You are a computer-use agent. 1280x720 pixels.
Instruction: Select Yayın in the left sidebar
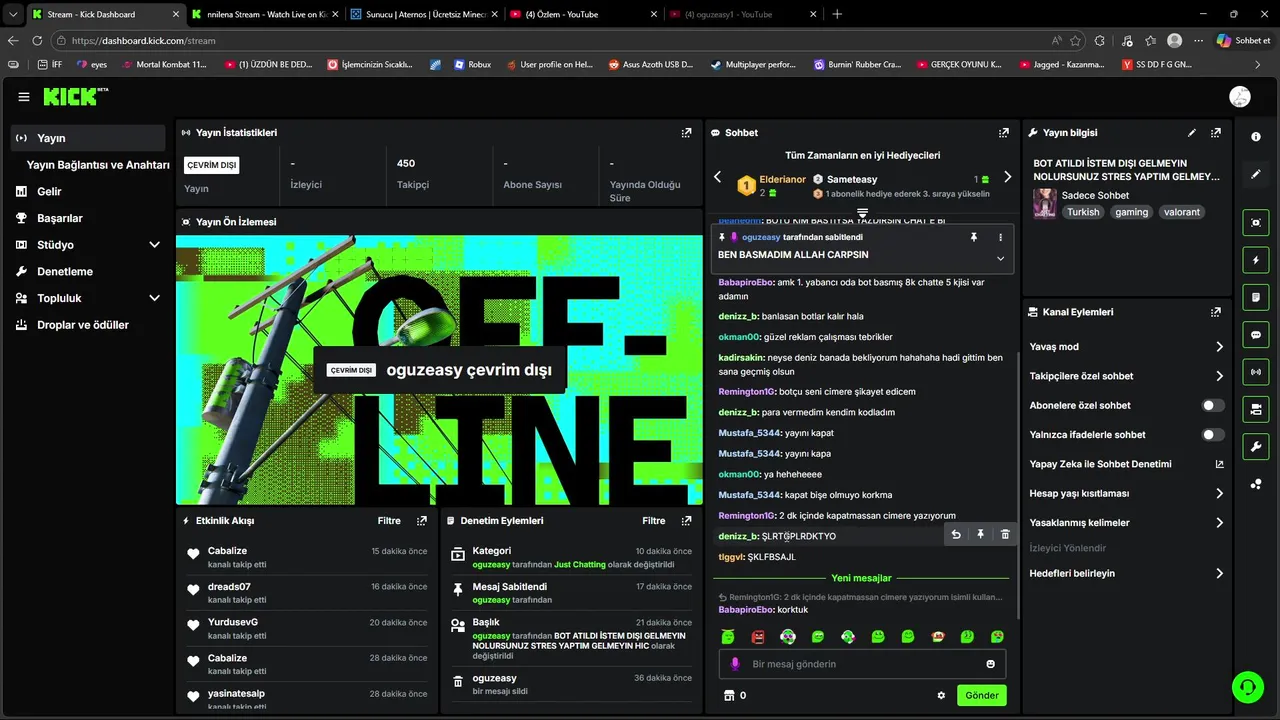coord(88,138)
